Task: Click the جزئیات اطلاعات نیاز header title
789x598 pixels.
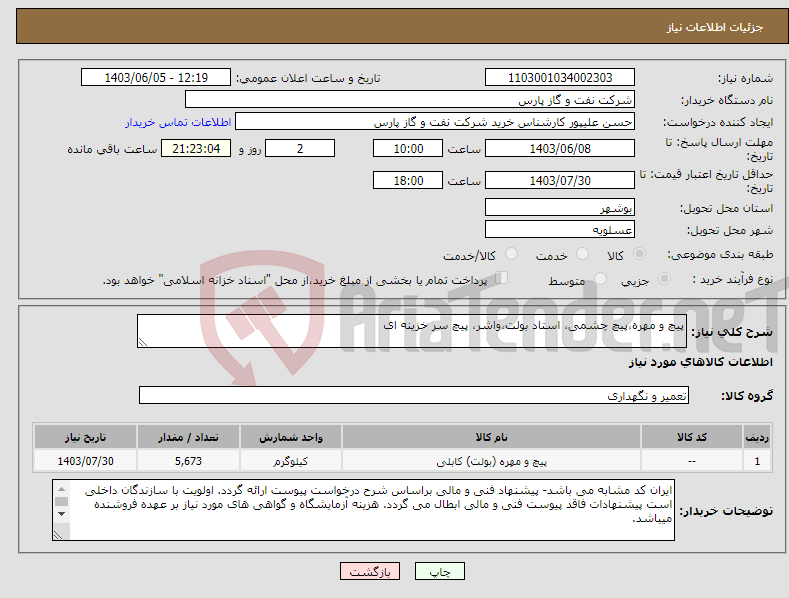Action: tap(715, 27)
